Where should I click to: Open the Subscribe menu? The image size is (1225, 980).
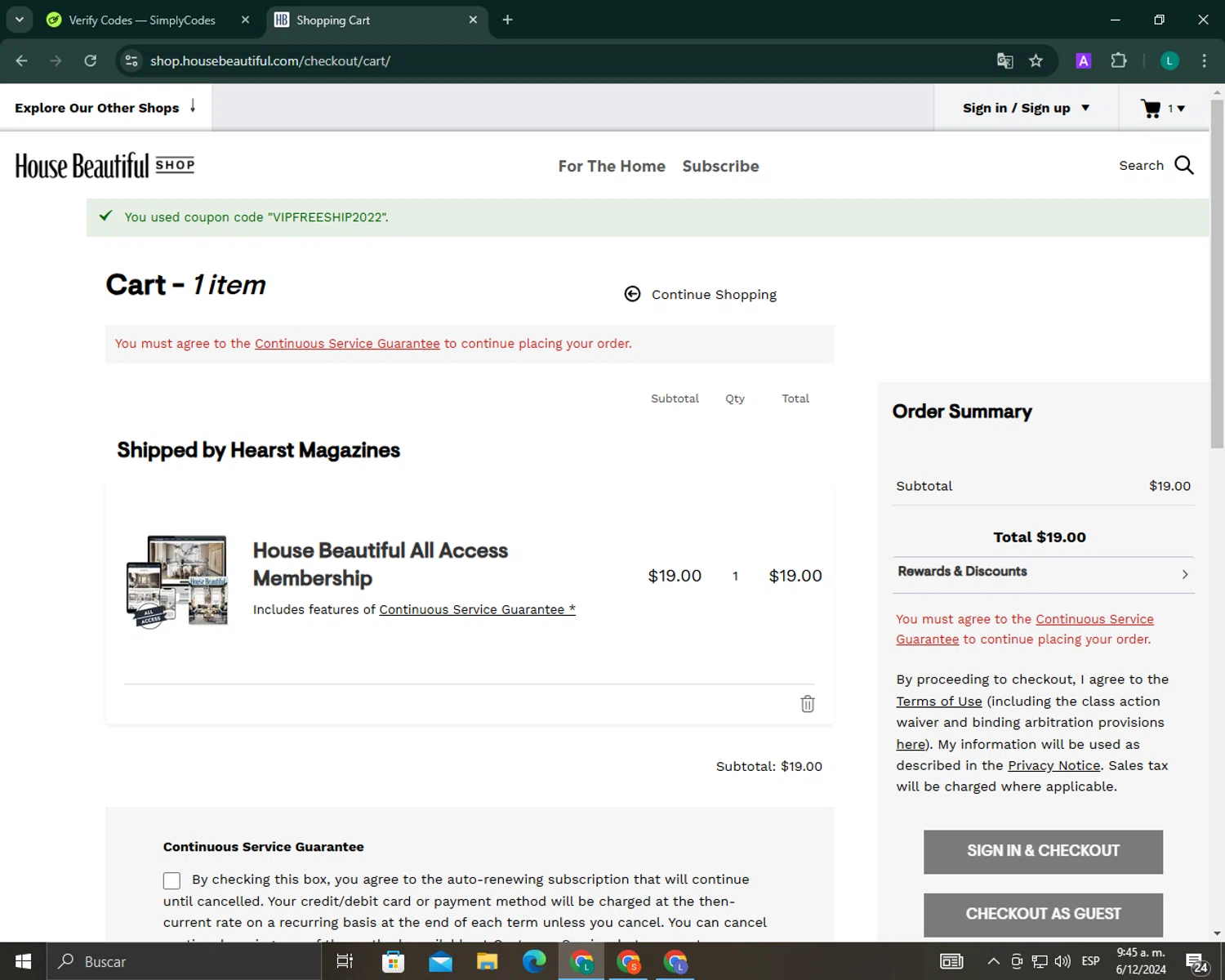coord(720,166)
